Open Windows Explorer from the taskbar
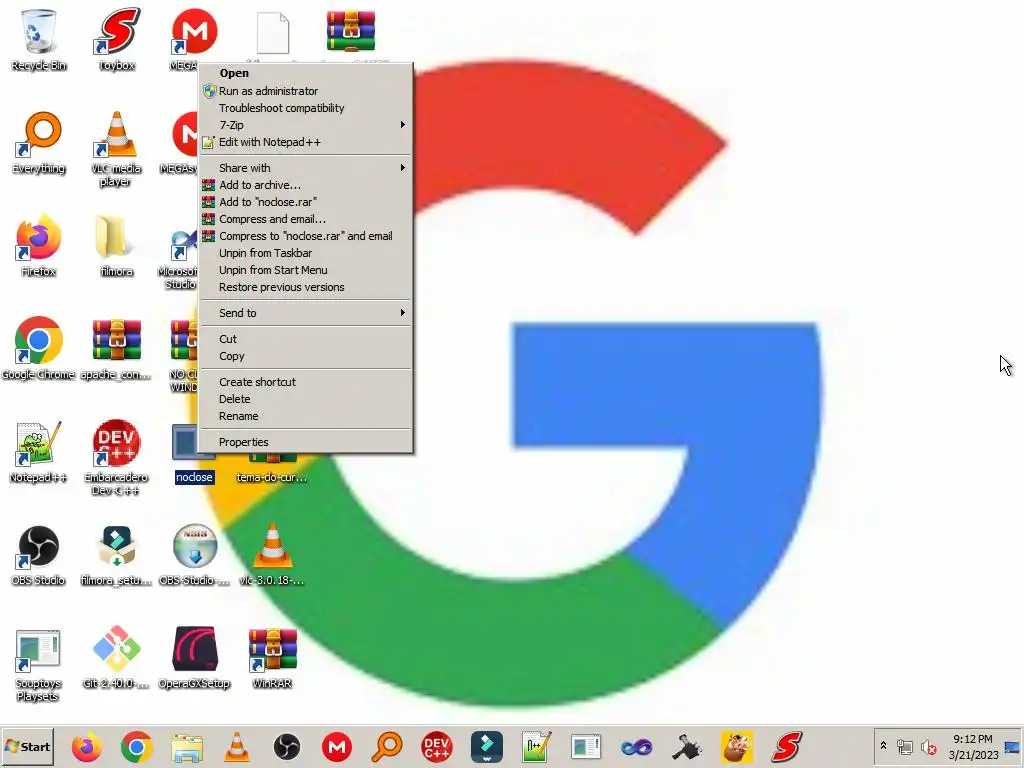Screen dimensions: 1024x768 [x=187, y=746]
